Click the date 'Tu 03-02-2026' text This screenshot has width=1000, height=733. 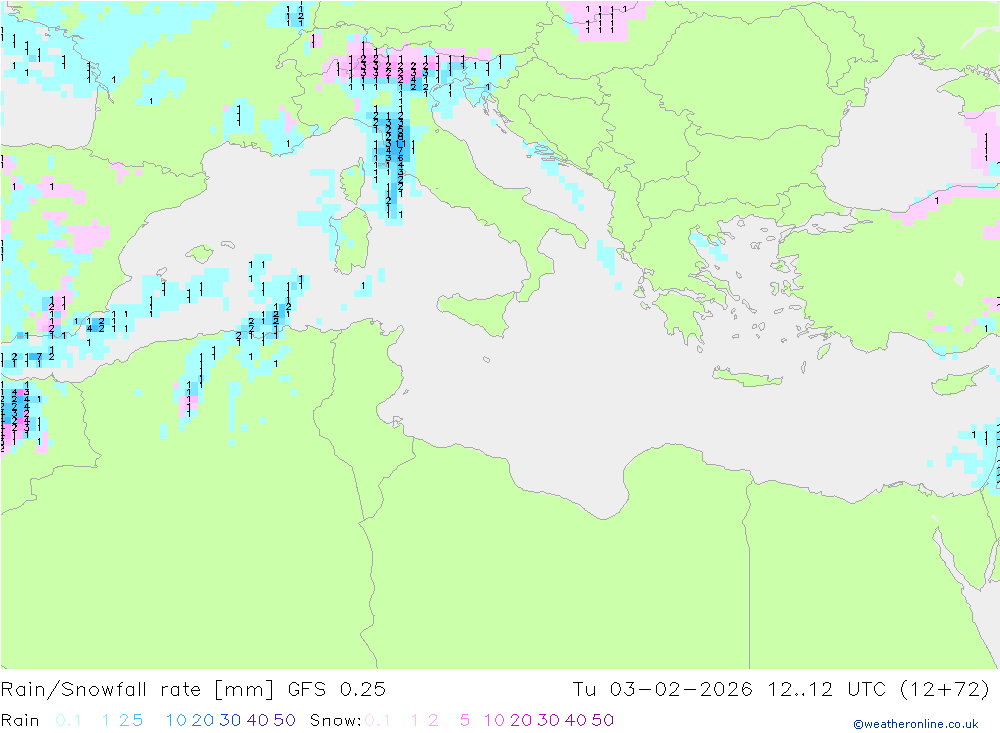pos(662,690)
